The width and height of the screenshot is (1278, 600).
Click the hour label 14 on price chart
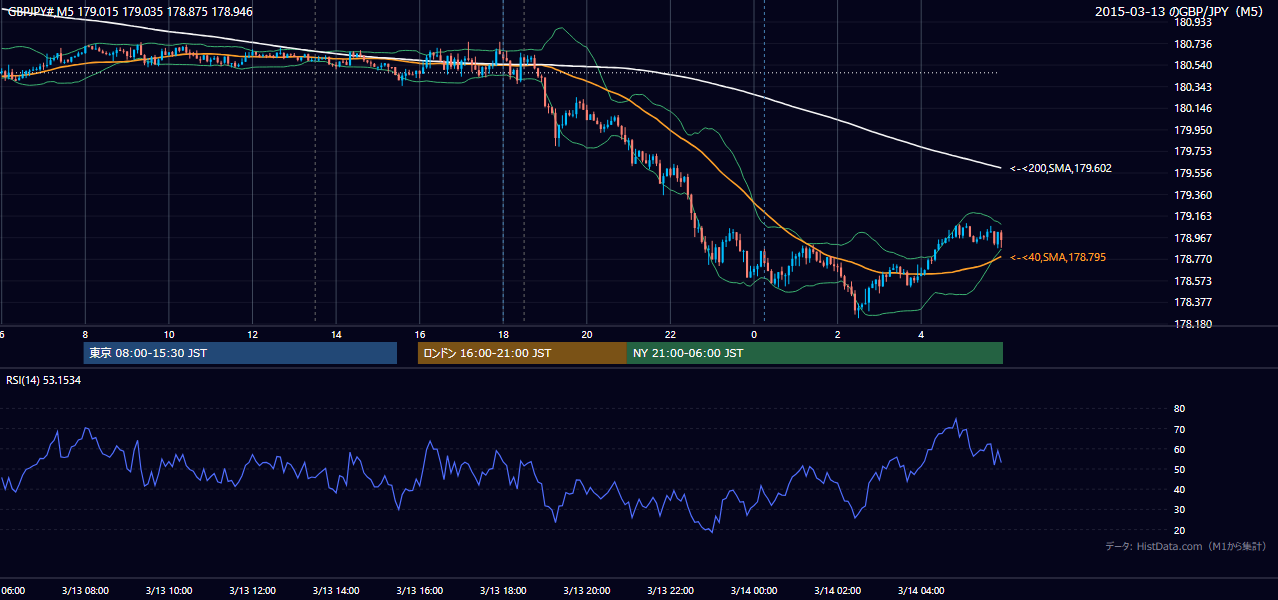coord(336,334)
